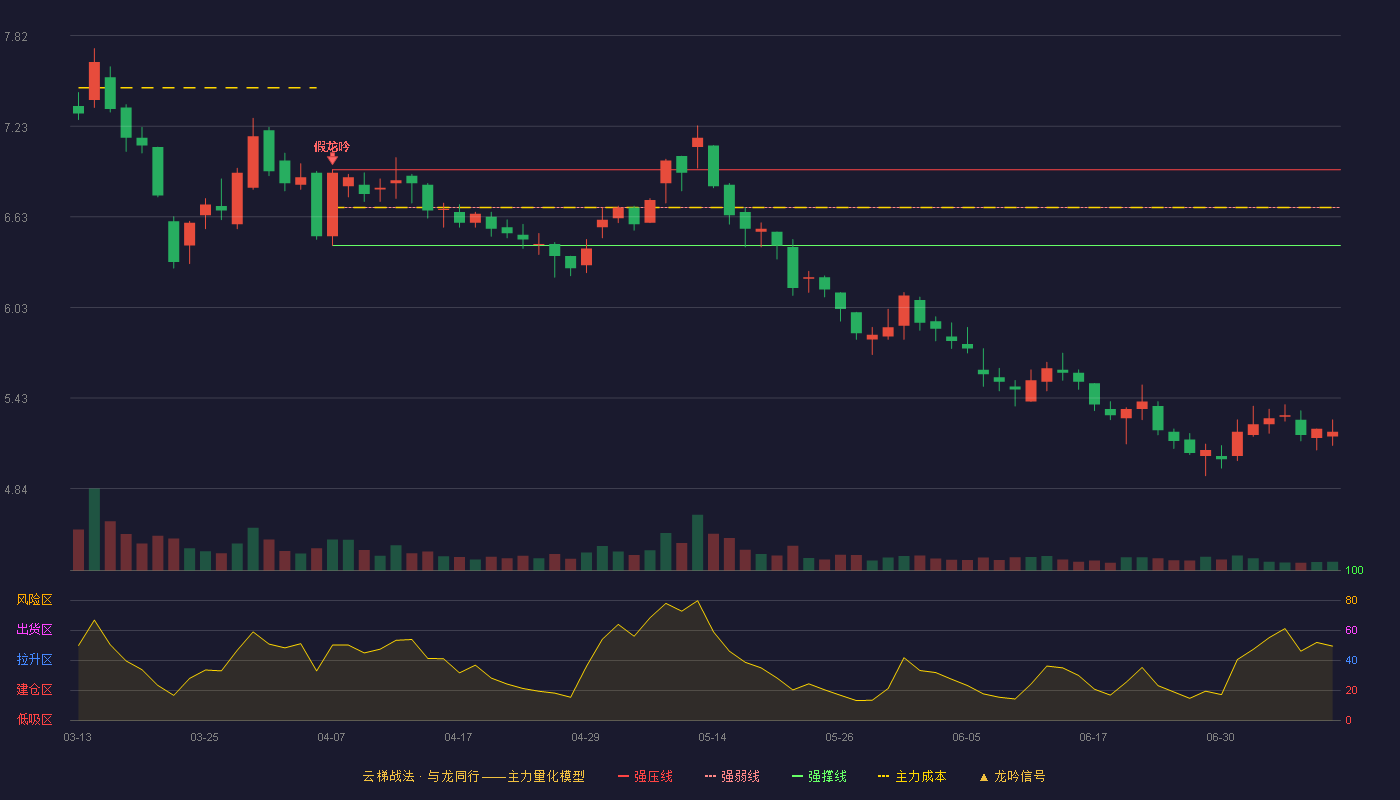1400x800 pixels.
Task: Toggle the 主力成本 legend item
Action: click(912, 776)
